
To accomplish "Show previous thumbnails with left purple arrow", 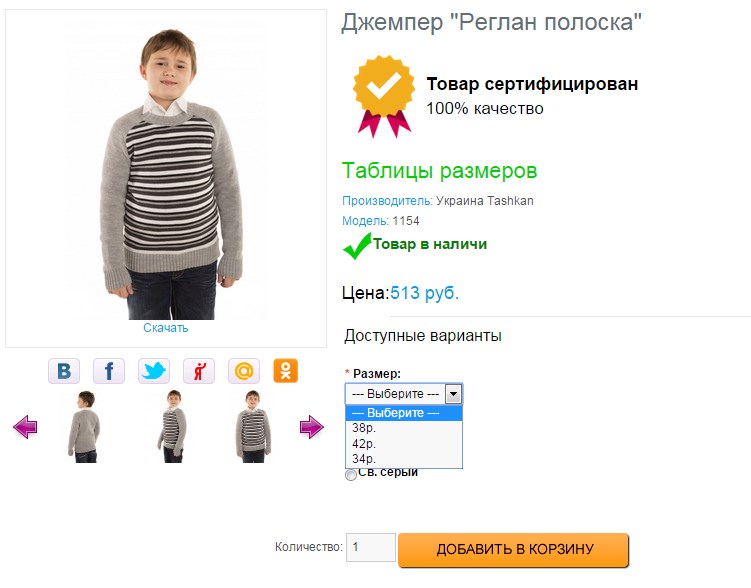I will [x=26, y=428].
